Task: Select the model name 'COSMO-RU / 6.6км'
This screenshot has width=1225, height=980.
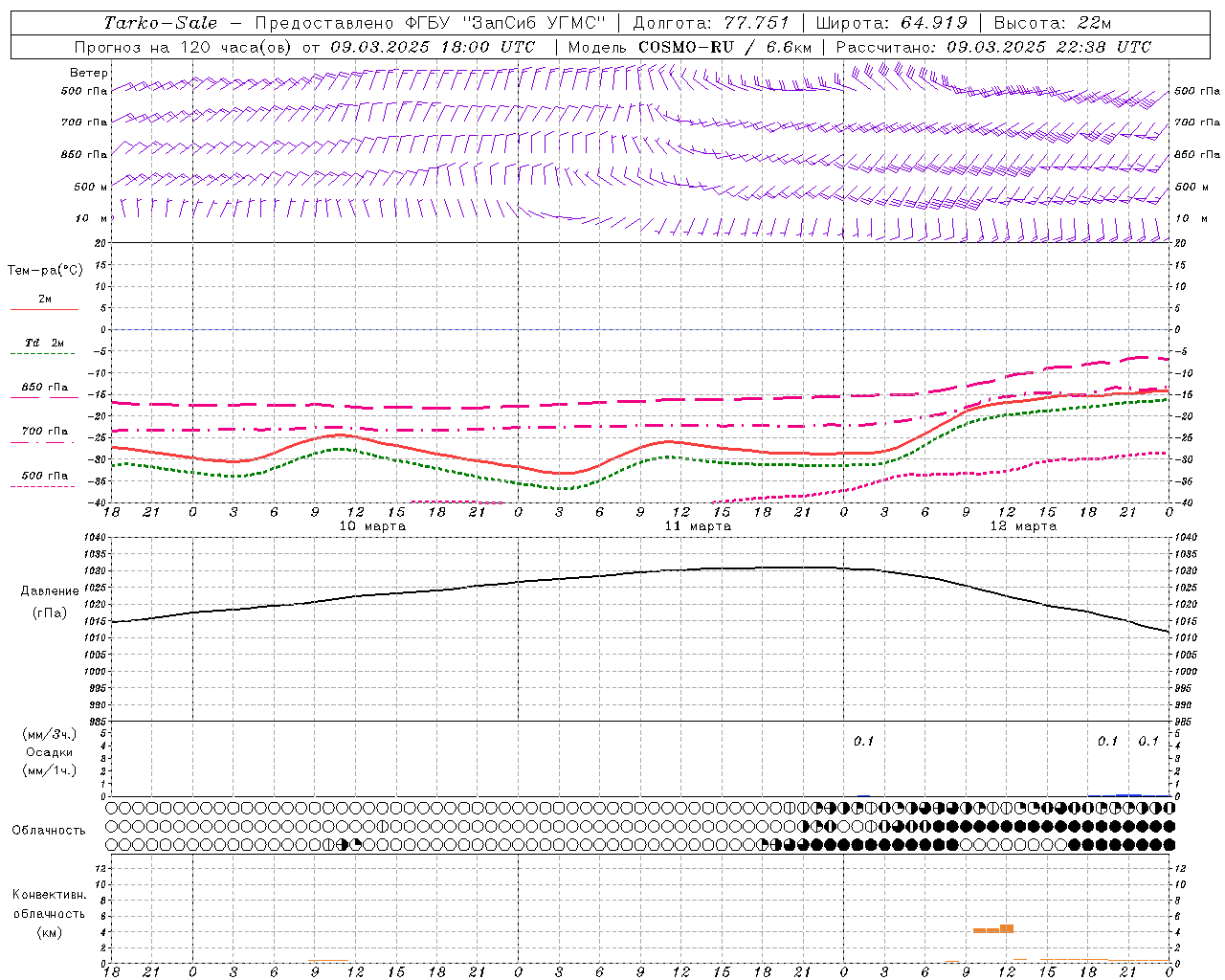Action: 725,47
